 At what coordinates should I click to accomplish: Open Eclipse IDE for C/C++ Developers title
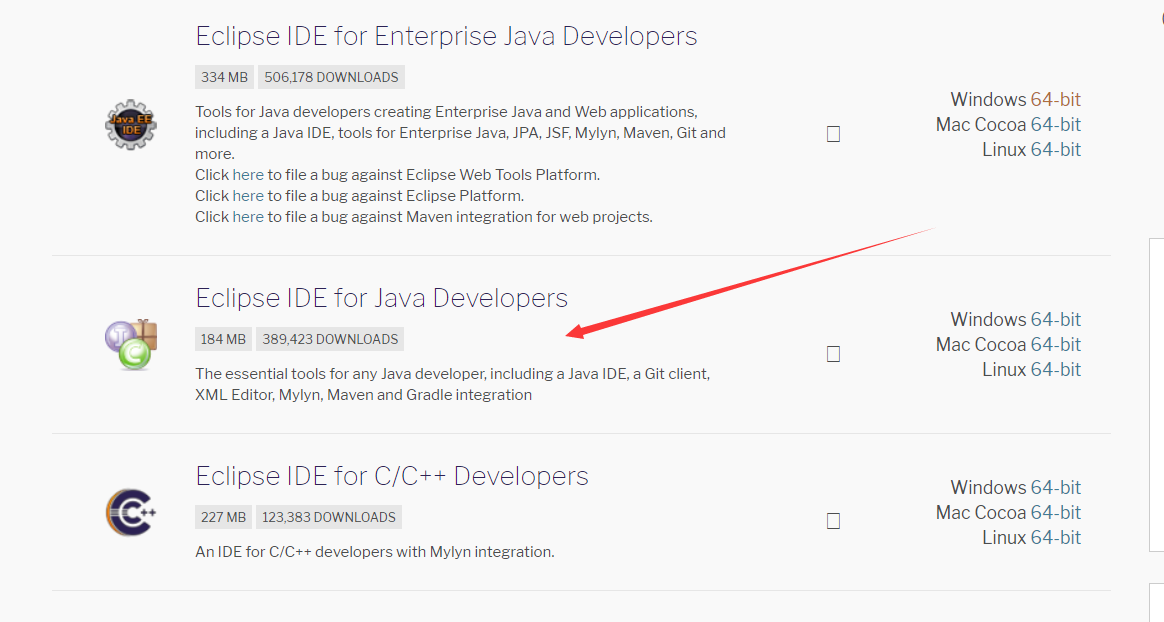(392, 476)
